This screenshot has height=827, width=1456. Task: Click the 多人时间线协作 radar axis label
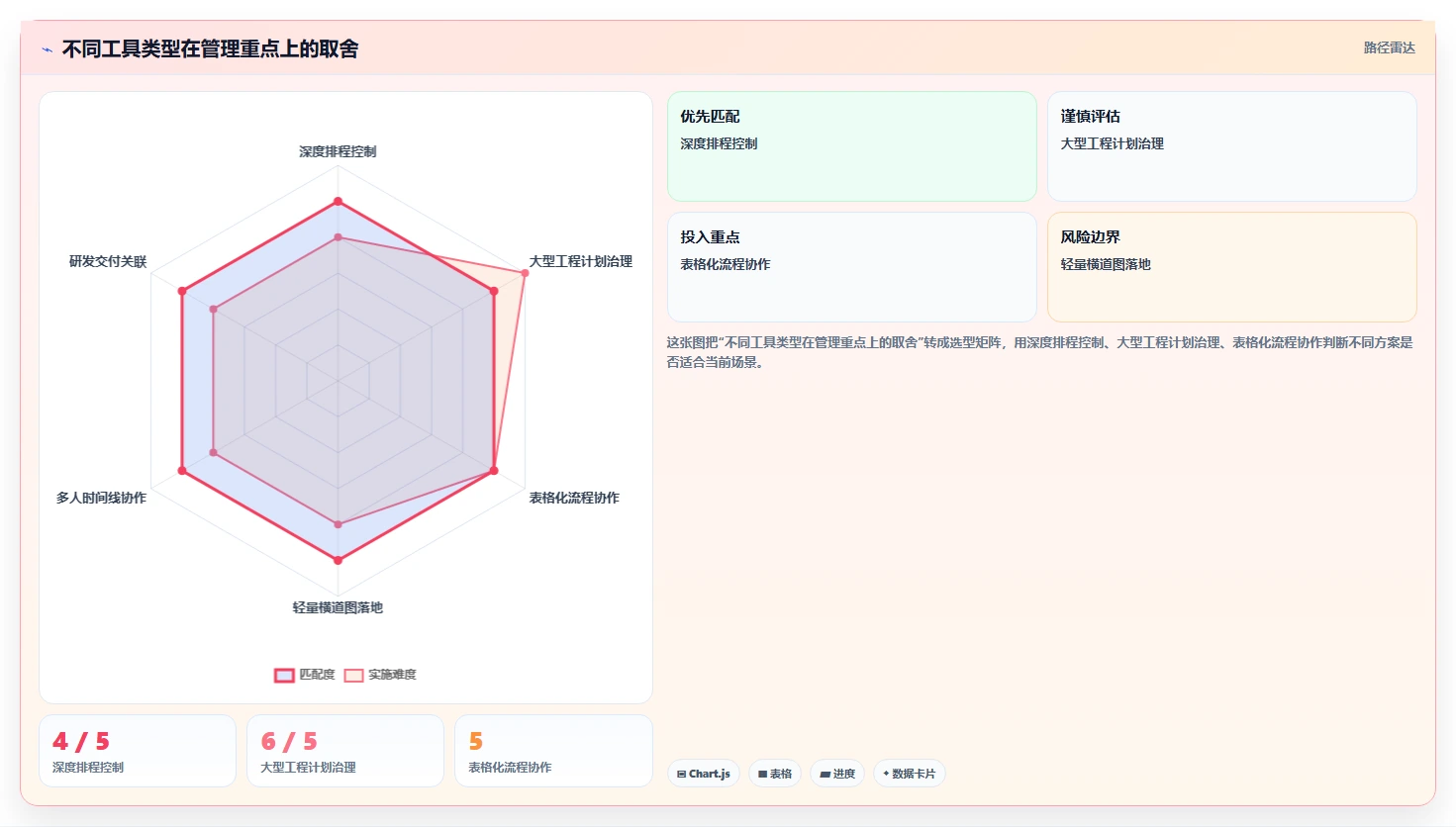101,498
